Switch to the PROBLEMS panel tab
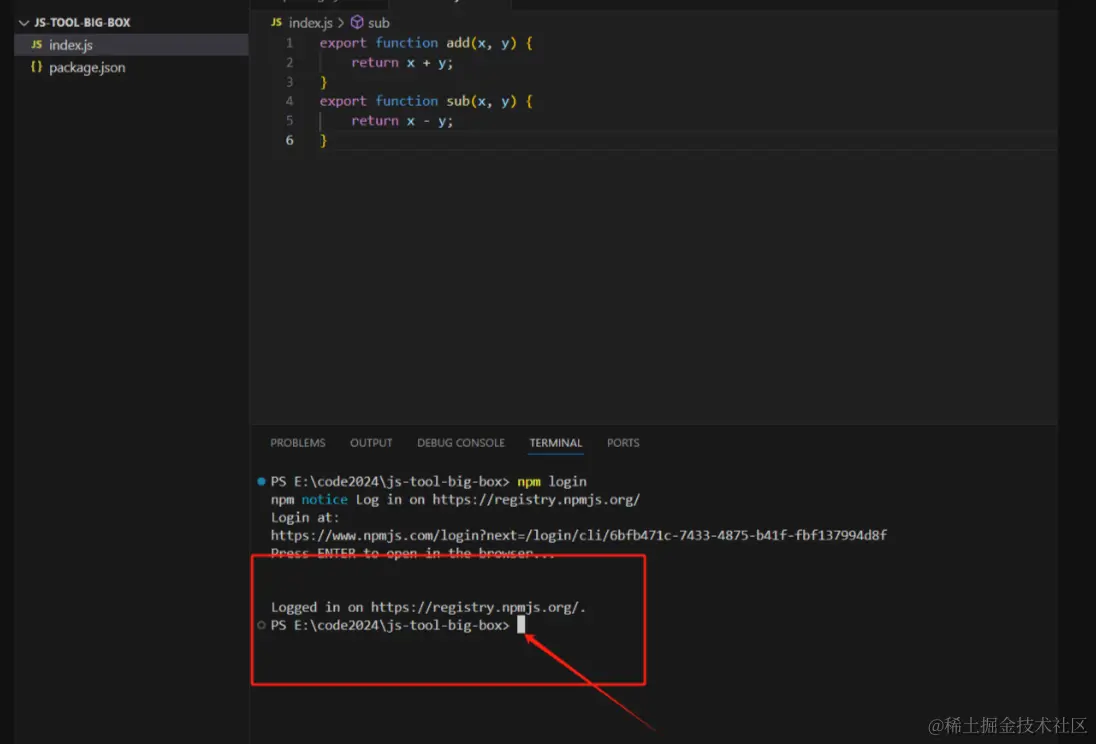This screenshot has width=1096, height=744. [x=298, y=443]
